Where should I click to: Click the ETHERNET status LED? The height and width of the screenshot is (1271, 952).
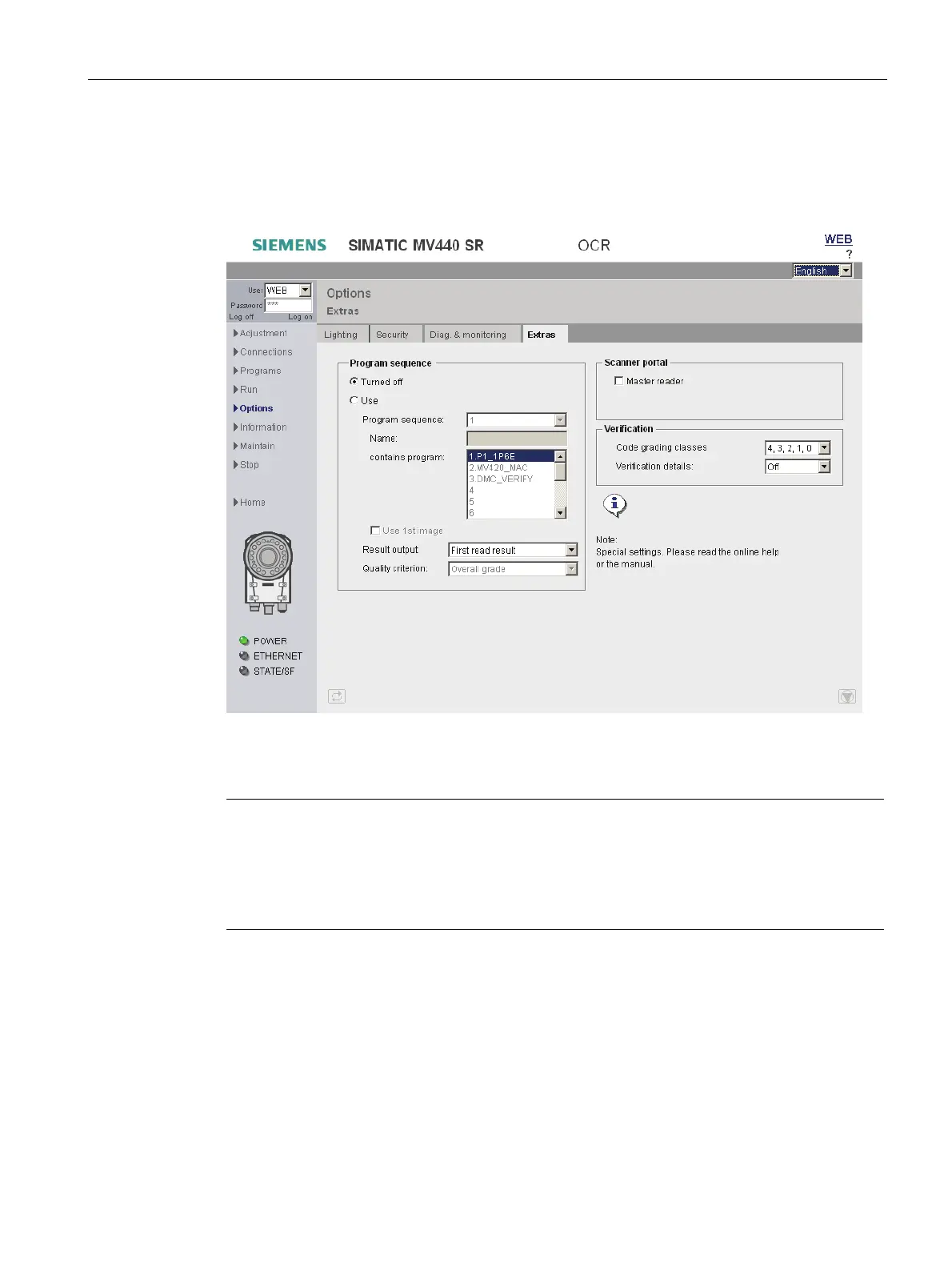(244, 656)
